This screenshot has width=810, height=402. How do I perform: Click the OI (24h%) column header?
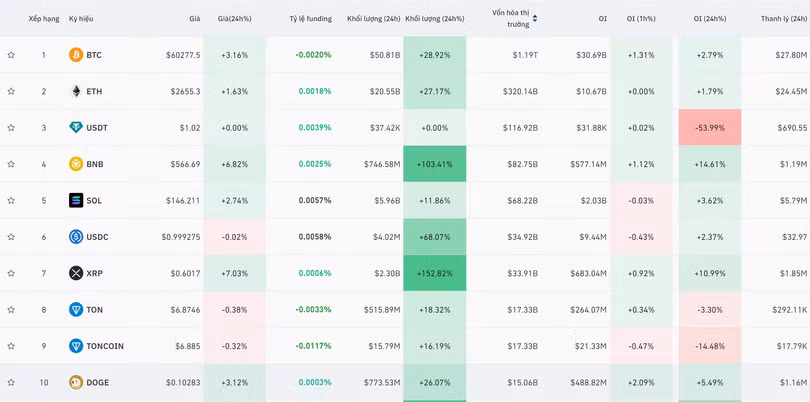[711, 18]
